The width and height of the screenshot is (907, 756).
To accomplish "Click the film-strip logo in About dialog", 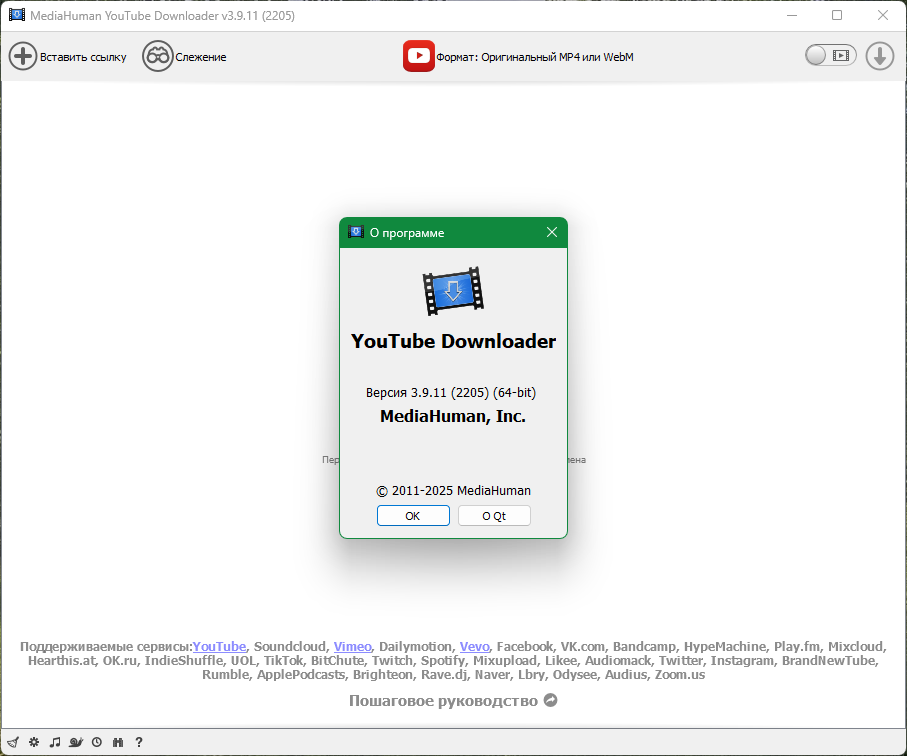I will [x=453, y=291].
